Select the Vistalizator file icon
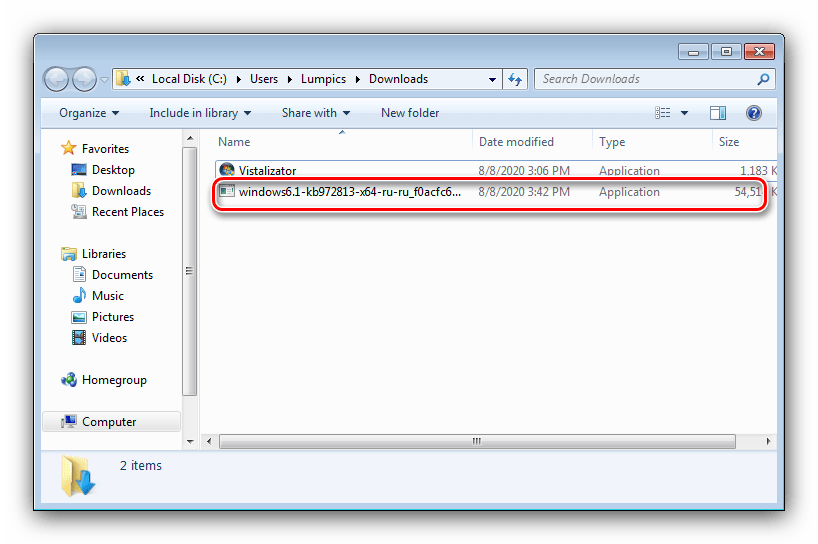The image size is (818, 544). pos(227,170)
